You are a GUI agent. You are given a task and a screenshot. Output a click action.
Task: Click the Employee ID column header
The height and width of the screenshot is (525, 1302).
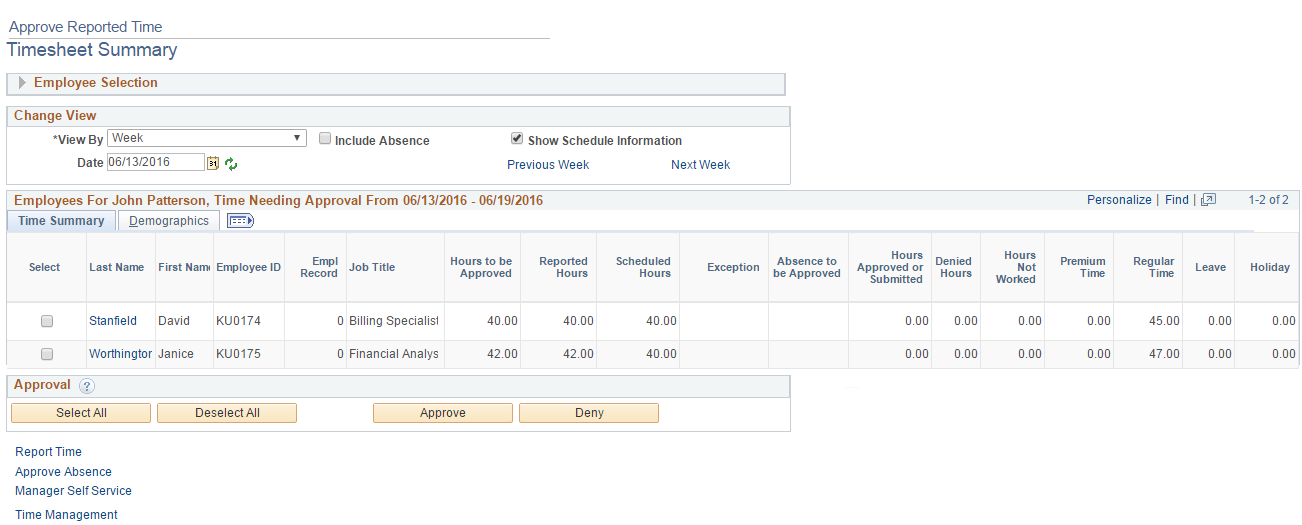(248, 267)
